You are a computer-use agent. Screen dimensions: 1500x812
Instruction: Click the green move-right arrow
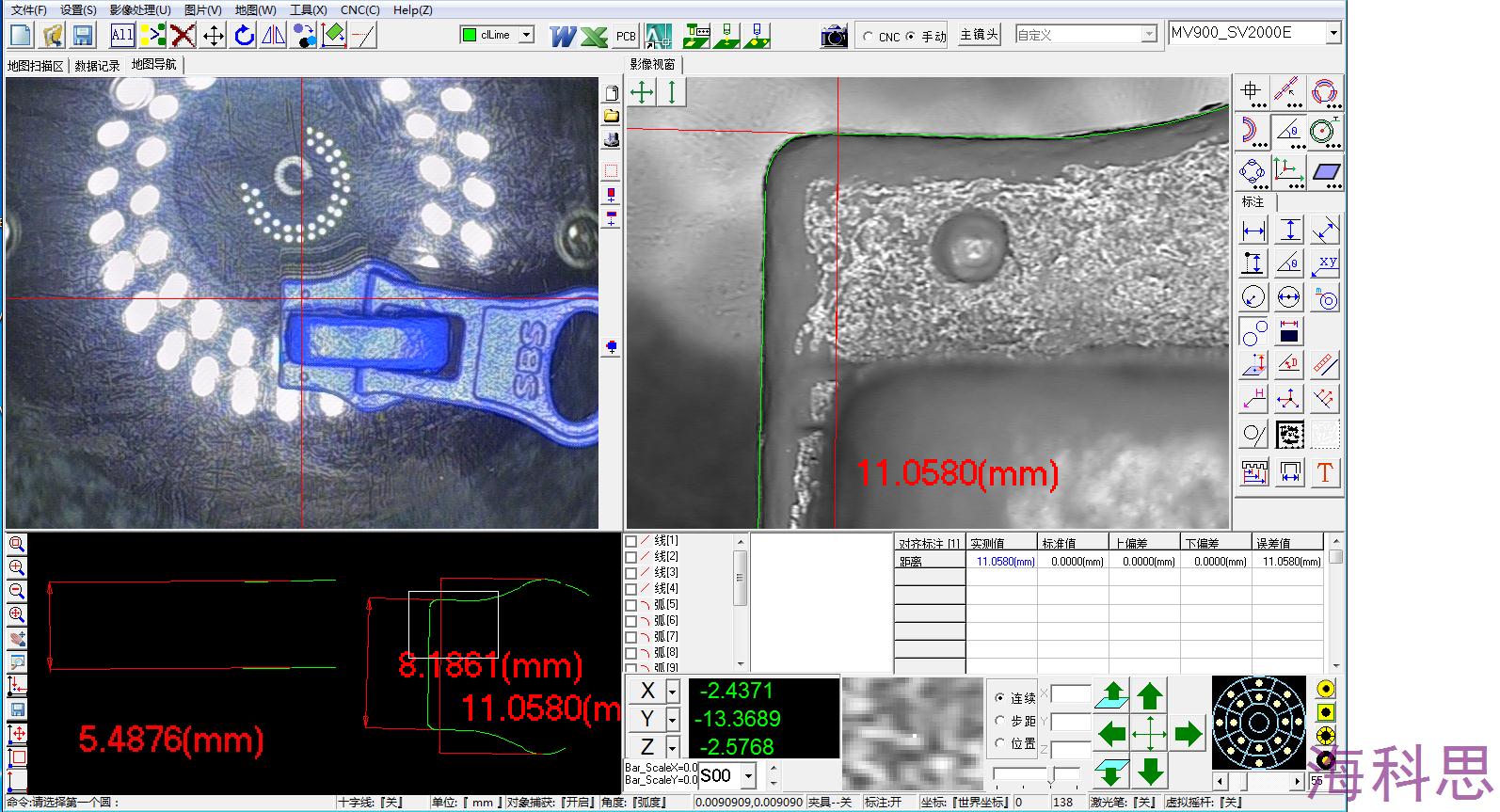click(1188, 733)
